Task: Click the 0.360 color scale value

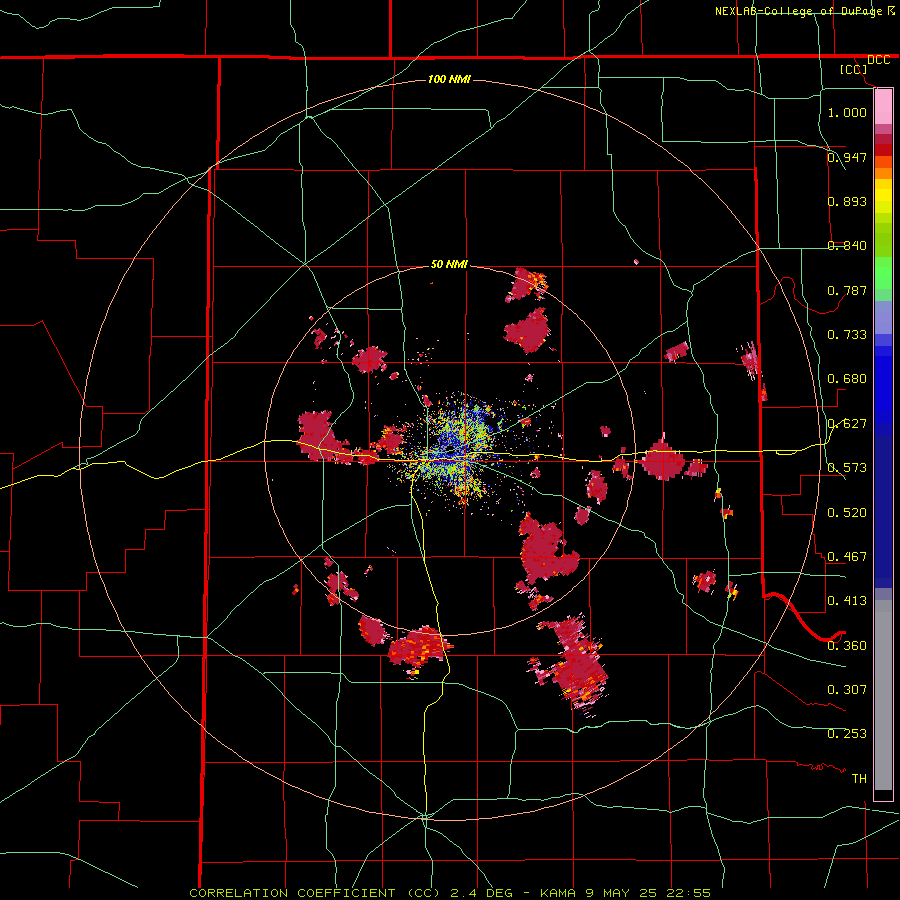Action: [x=847, y=646]
